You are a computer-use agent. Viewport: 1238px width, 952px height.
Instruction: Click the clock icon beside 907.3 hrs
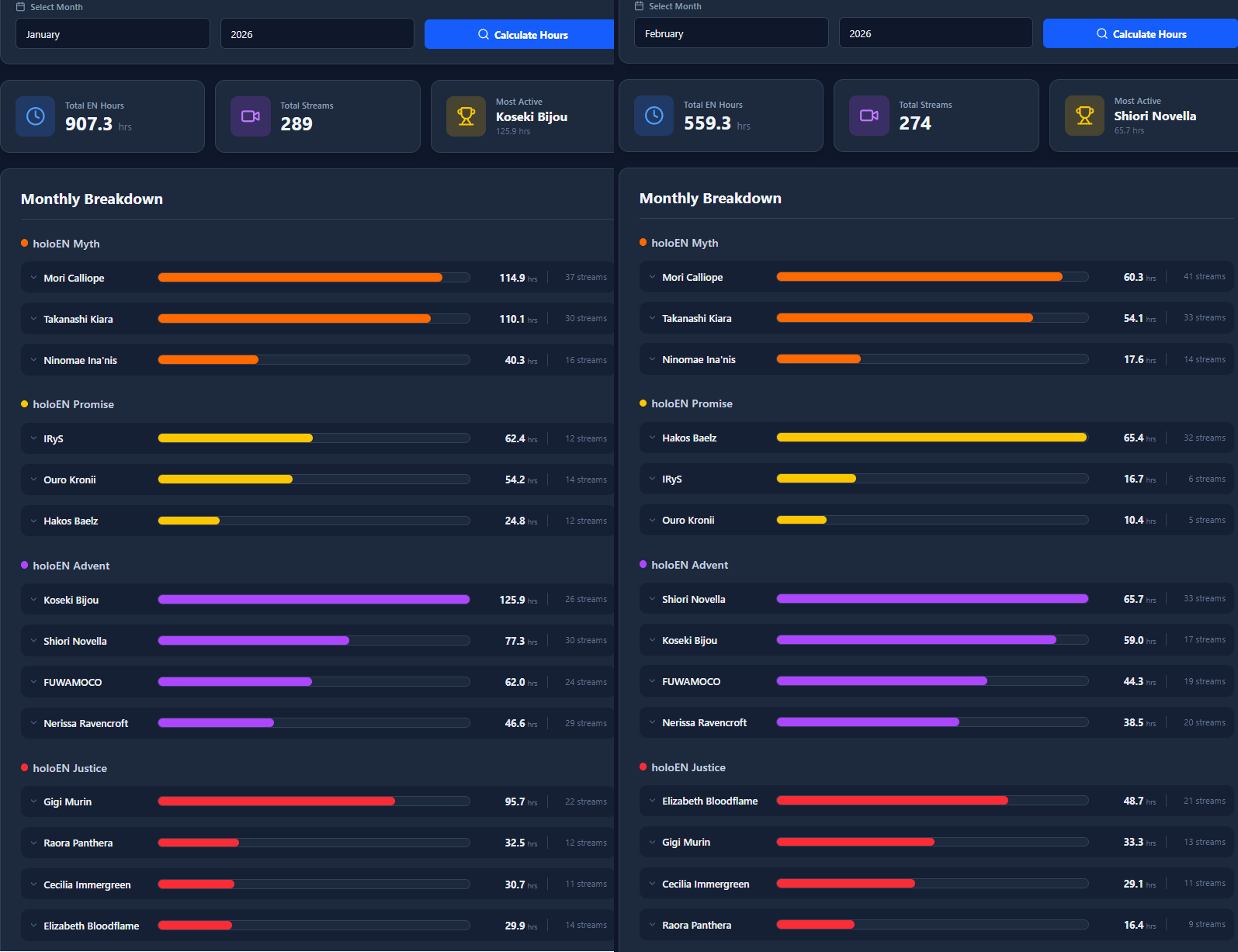[36, 116]
